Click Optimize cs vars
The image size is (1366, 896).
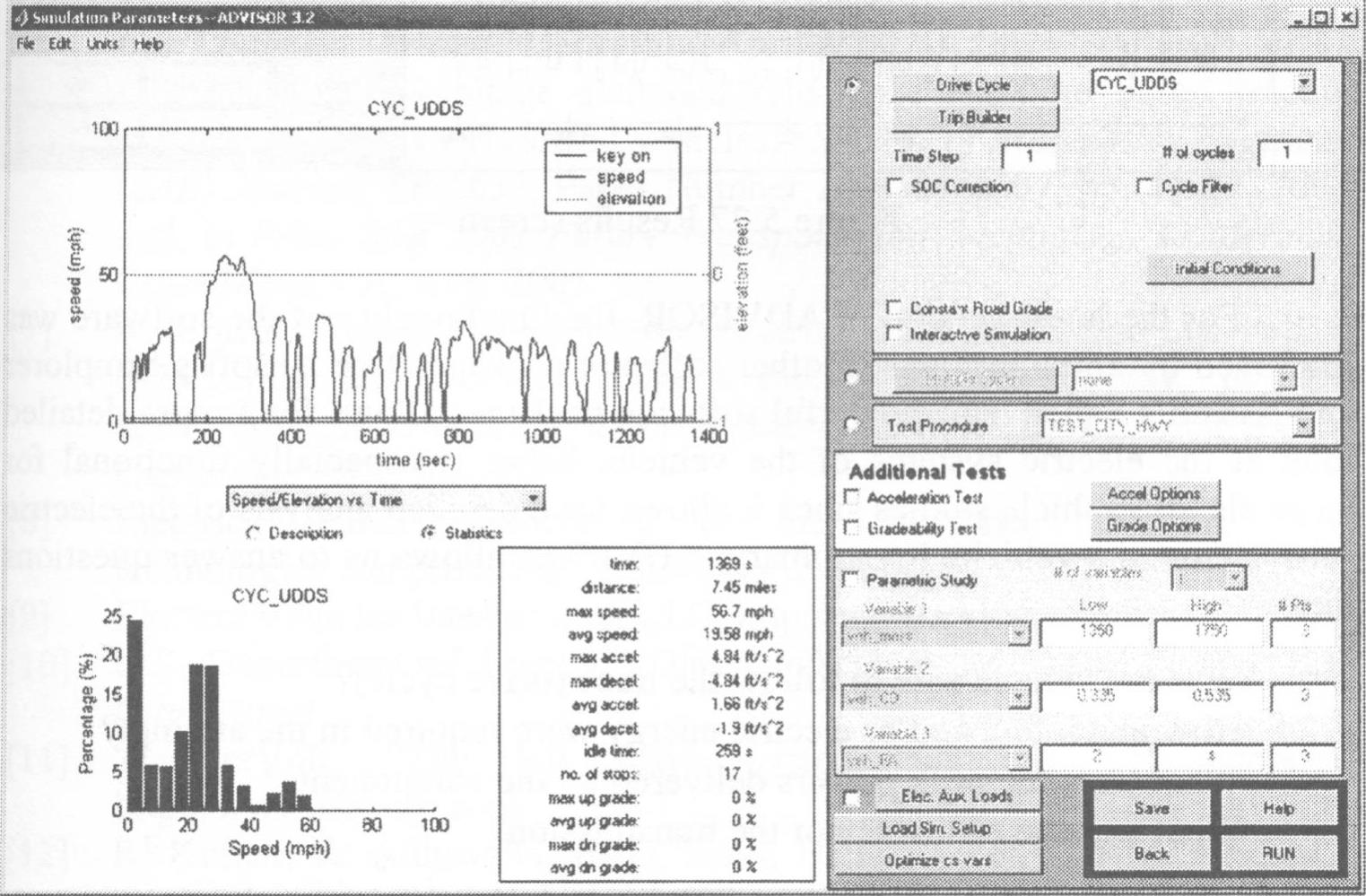(937, 861)
